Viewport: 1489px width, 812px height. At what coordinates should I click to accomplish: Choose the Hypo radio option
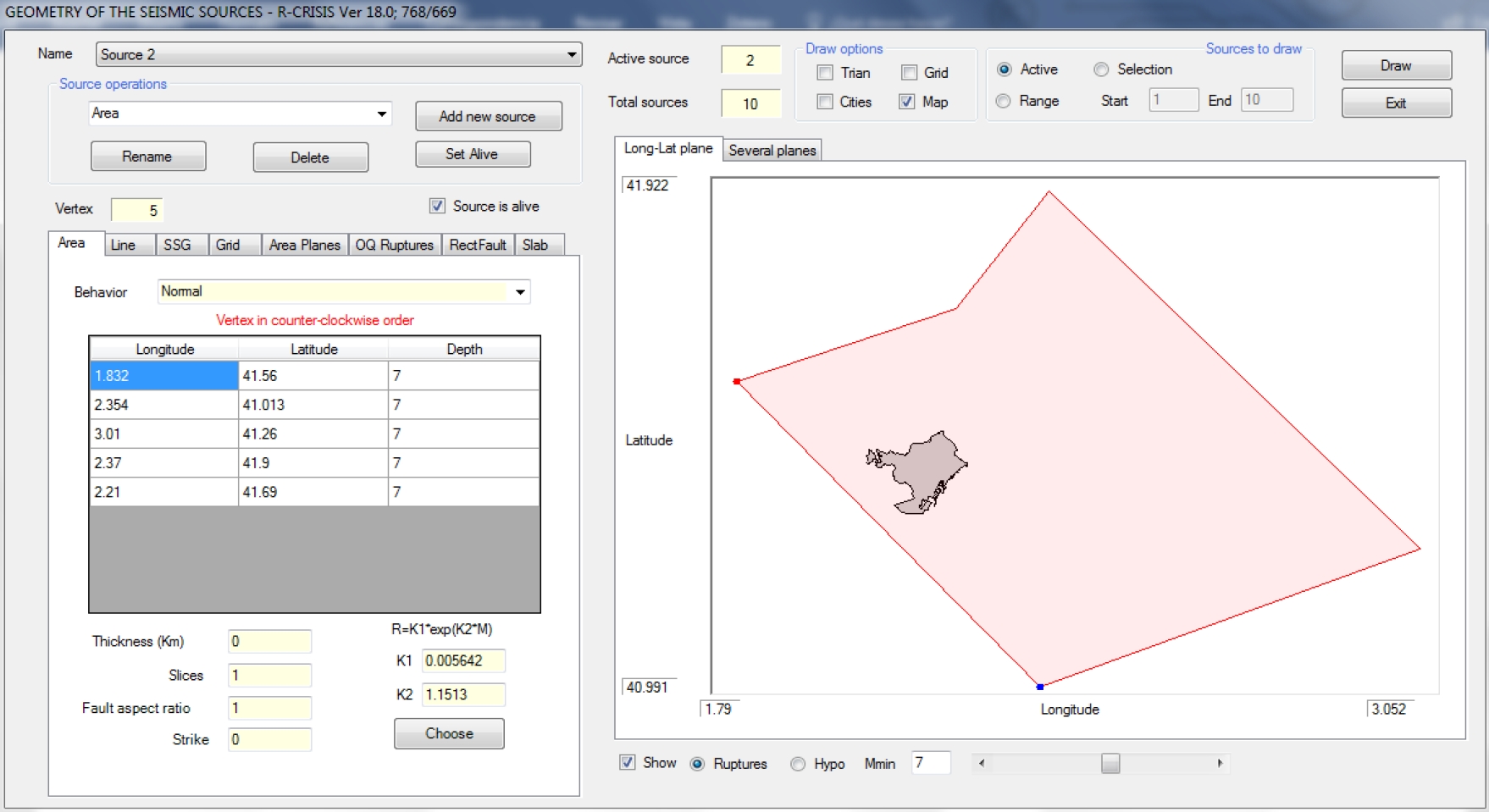click(798, 764)
